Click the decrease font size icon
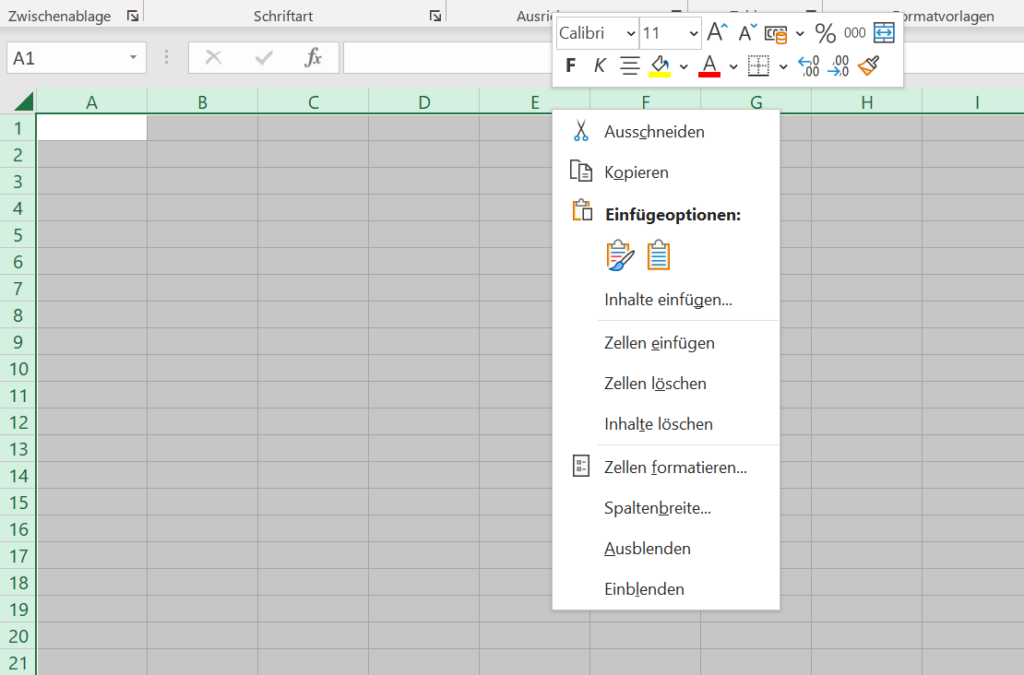This screenshot has width=1024, height=675. pyautogui.click(x=748, y=33)
